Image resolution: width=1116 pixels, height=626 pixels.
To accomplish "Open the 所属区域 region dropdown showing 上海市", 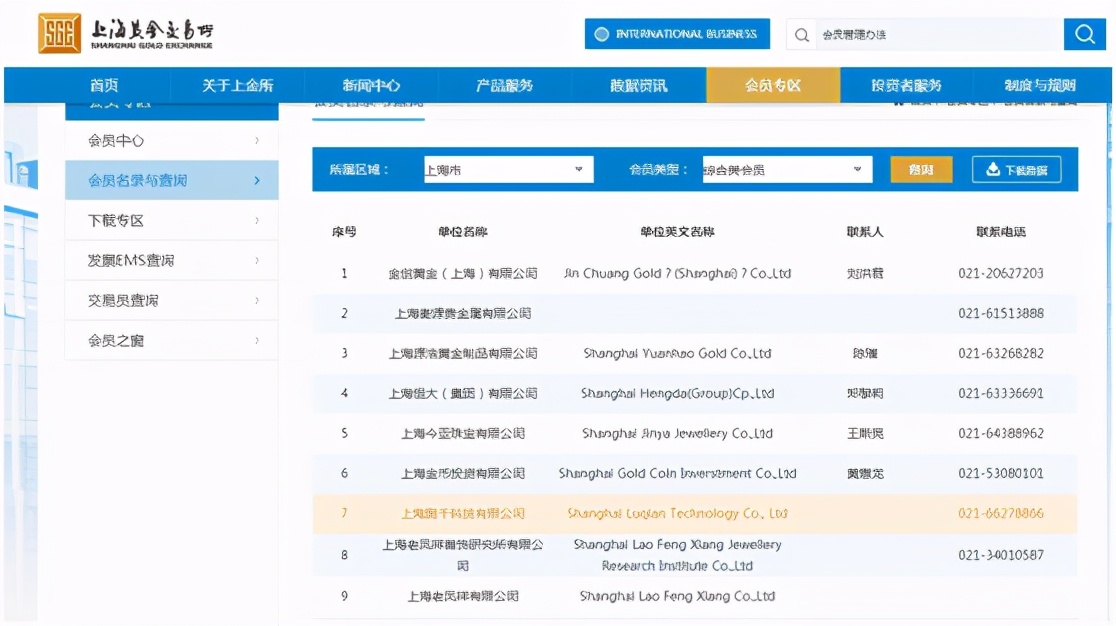I will pos(507,169).
